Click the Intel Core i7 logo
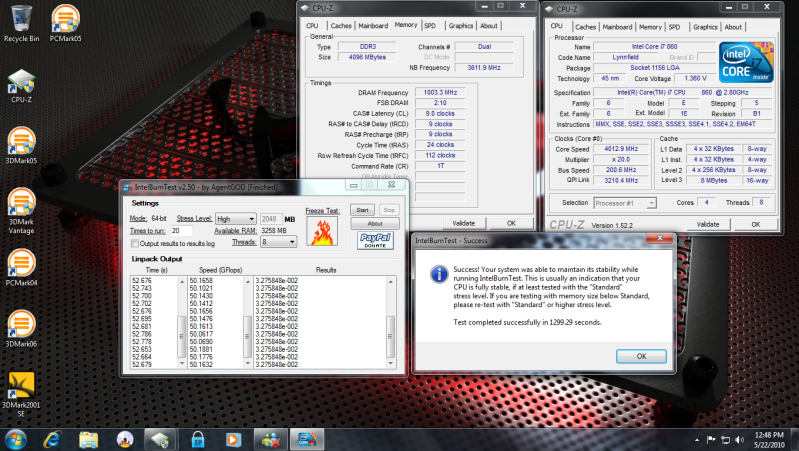Viewport: 799px width, 451px height. pyautogui.click(x=747, y=62)
